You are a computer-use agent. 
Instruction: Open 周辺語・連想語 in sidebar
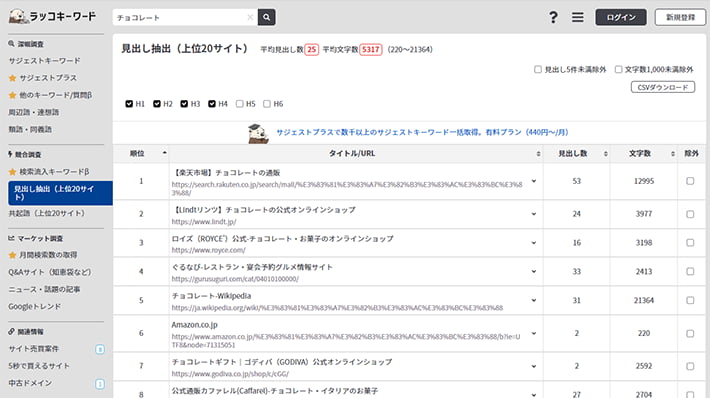click(34, 112)
